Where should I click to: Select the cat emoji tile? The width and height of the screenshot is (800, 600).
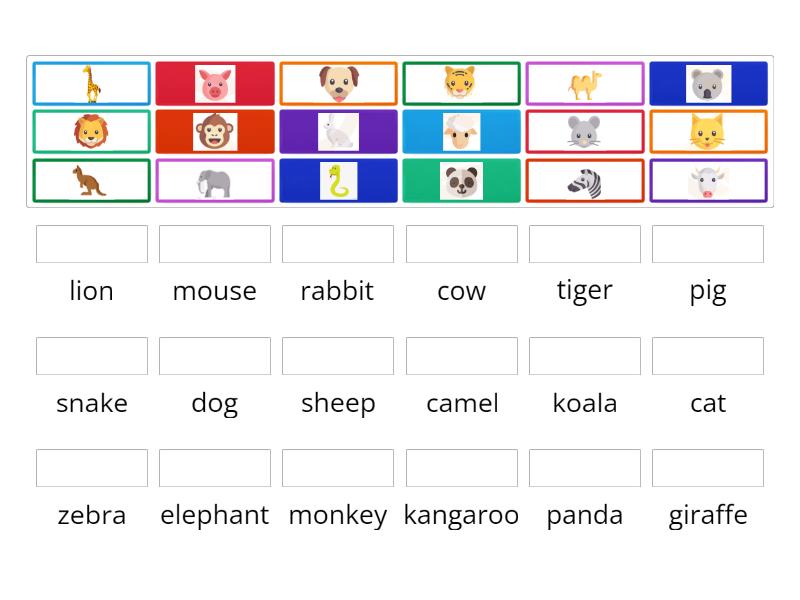click(708, 131)
